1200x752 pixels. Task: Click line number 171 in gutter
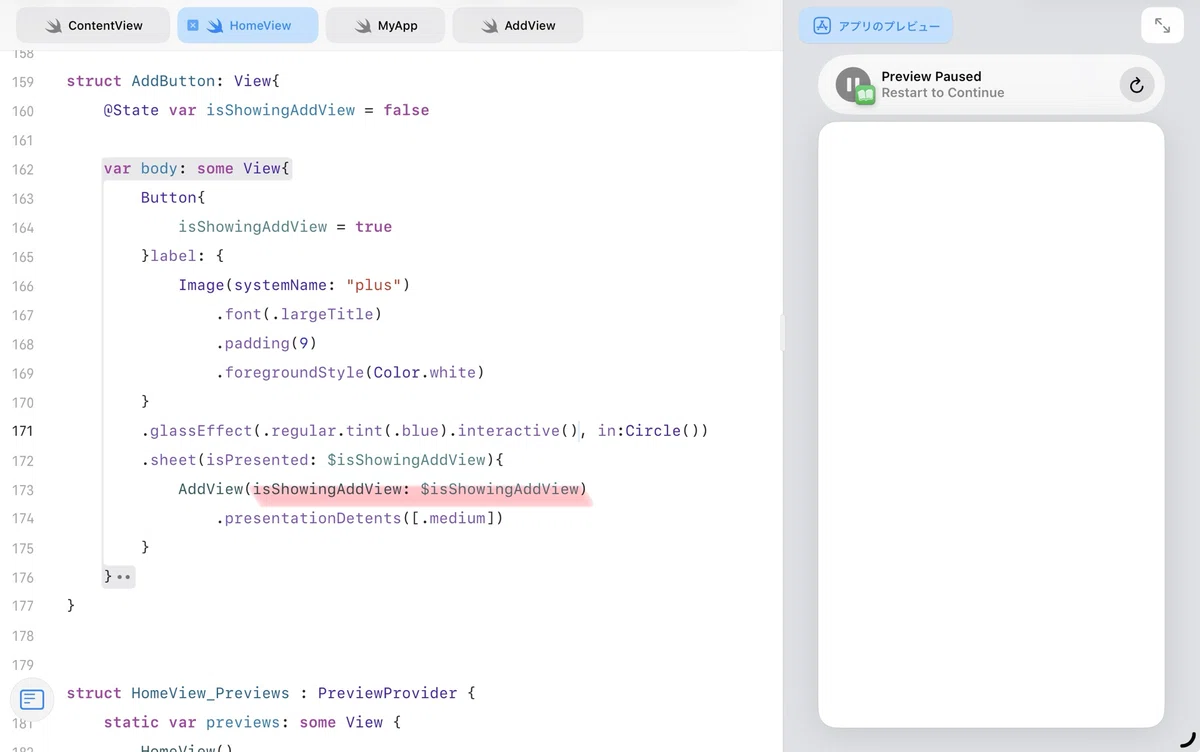(22, 431)
